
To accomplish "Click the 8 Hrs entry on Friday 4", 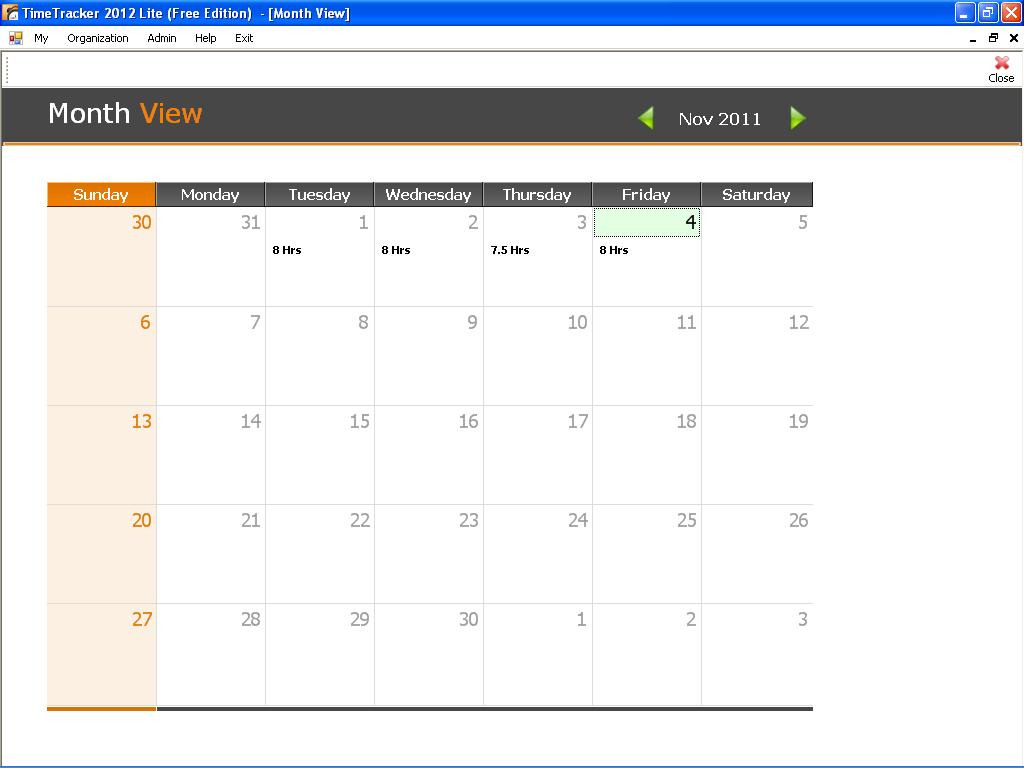I will [x=614, y=250].
